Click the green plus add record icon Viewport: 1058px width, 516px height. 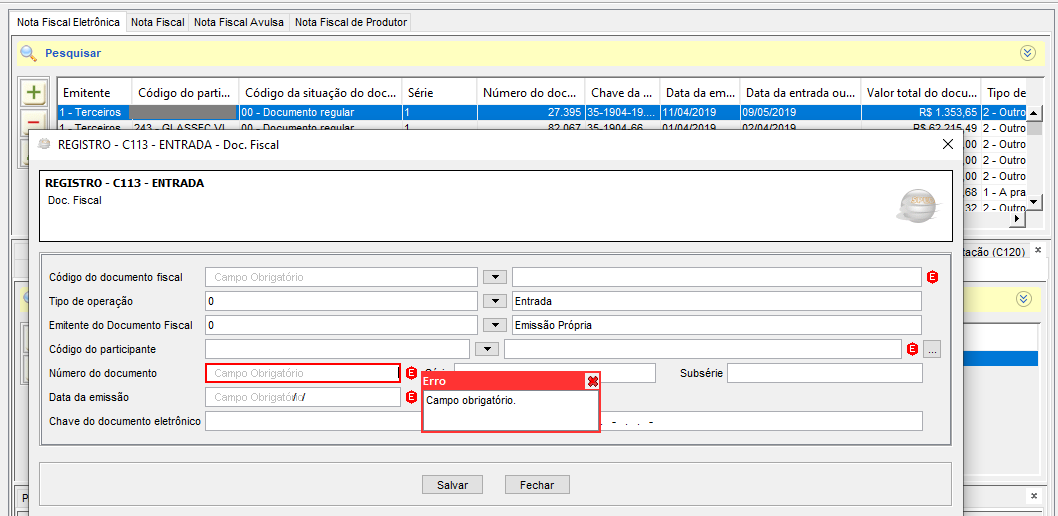pyautogui.click(x=34, y=93)
